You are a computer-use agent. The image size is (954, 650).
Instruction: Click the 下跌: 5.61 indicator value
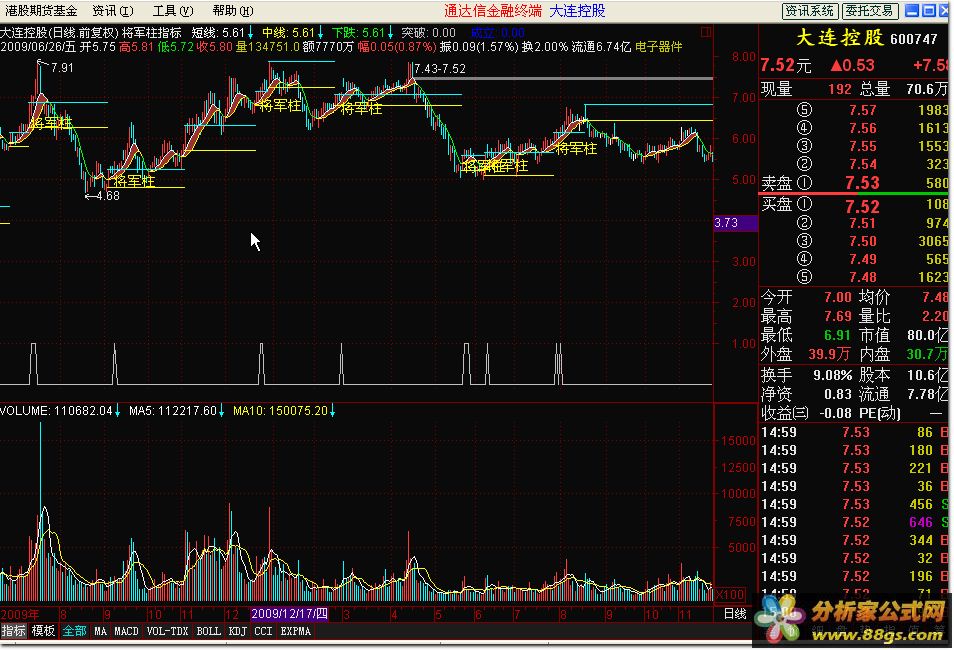[363, 33]
